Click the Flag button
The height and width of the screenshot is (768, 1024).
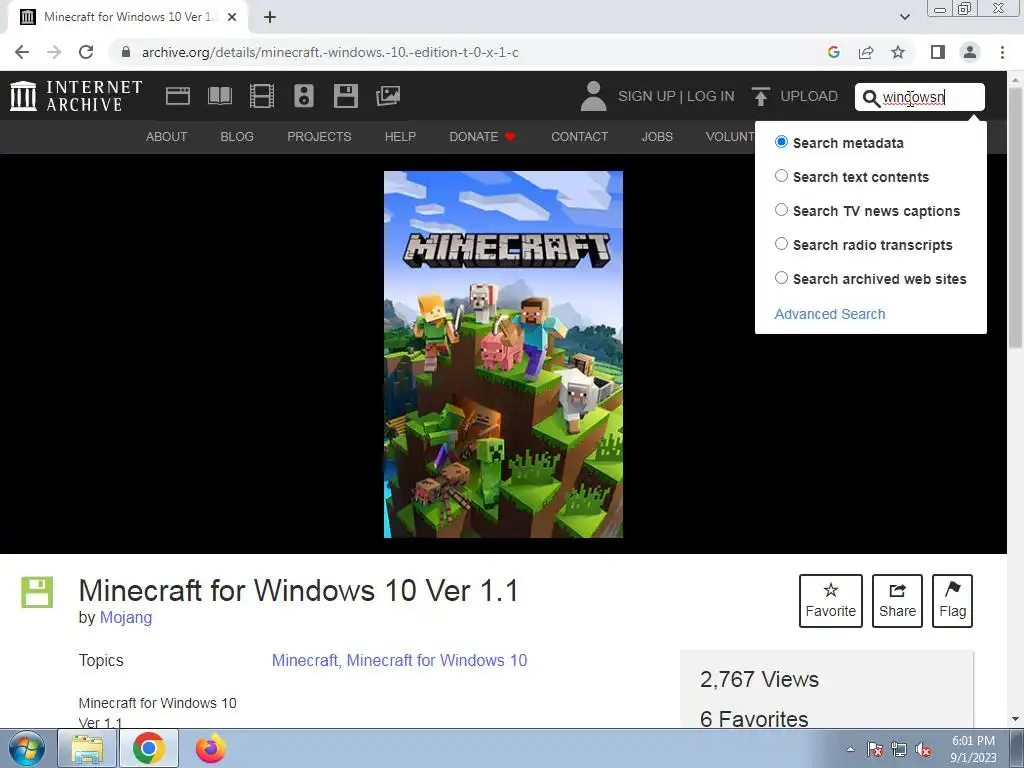tap(952, 601)
